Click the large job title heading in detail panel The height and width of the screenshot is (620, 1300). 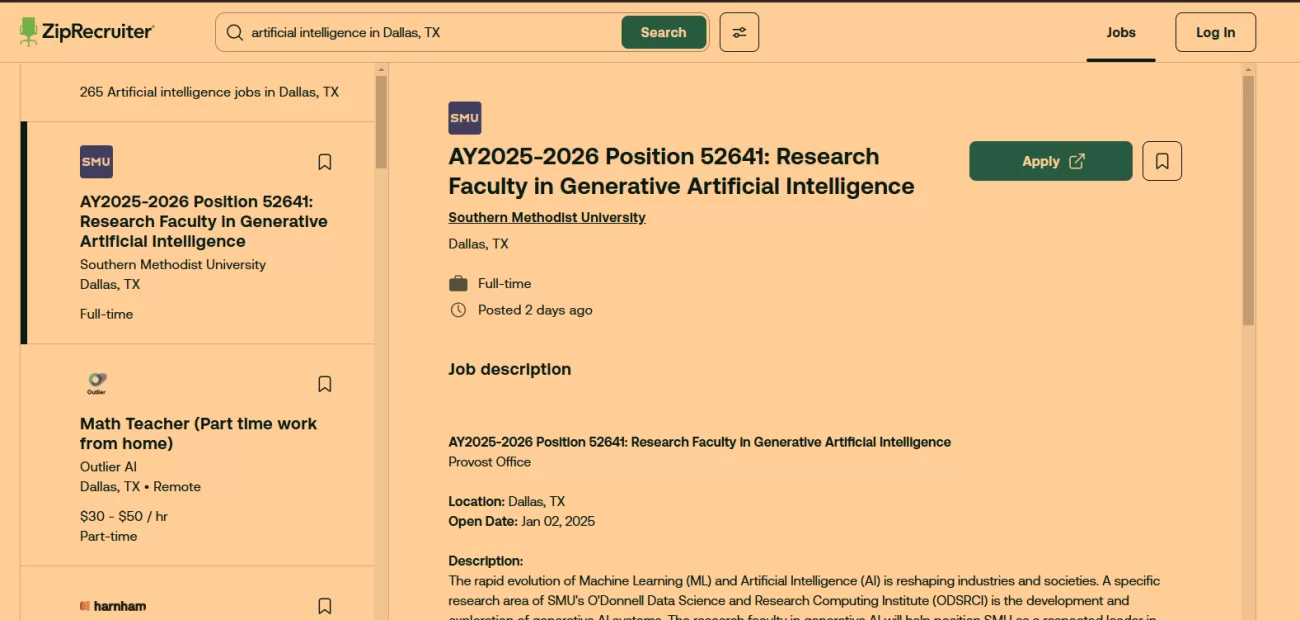(681, 171)
